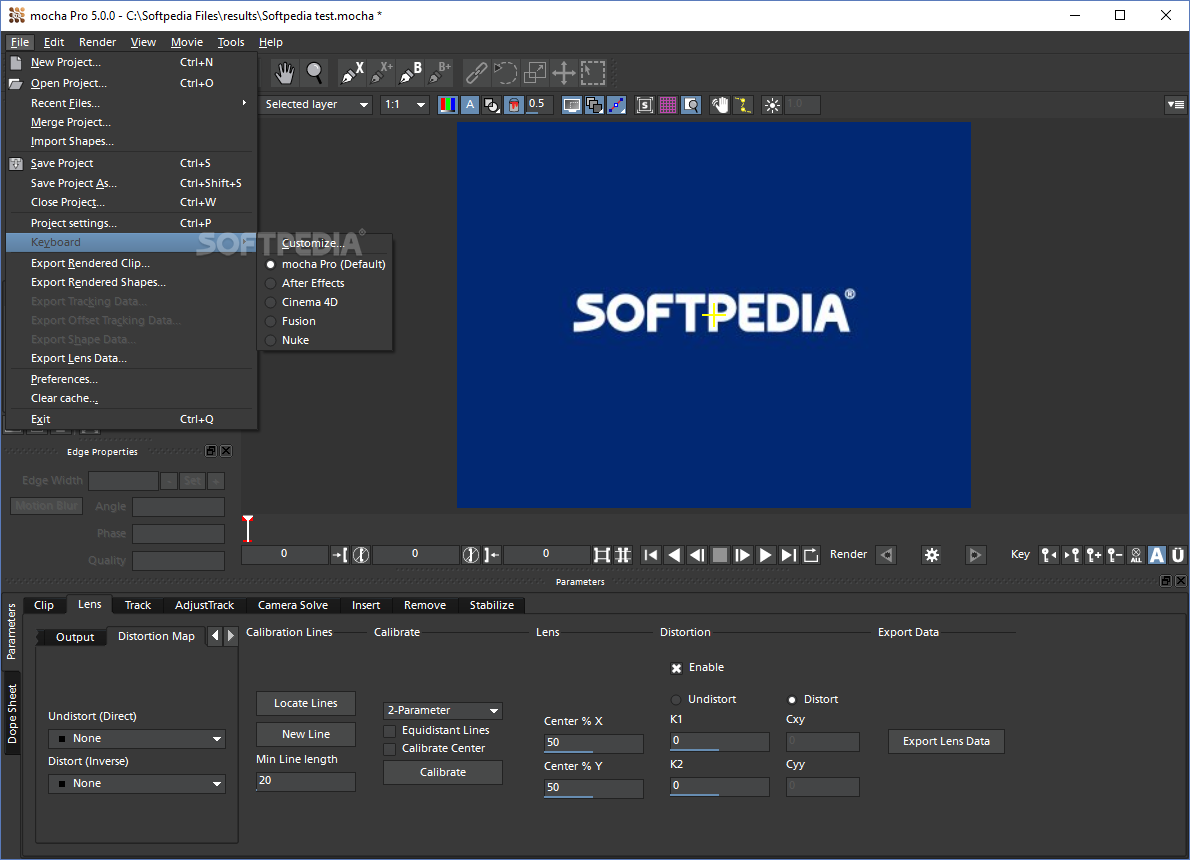This screenshot has width=1190, height=860.
Task: Click the Center % X value field
Action: [593, 743]
